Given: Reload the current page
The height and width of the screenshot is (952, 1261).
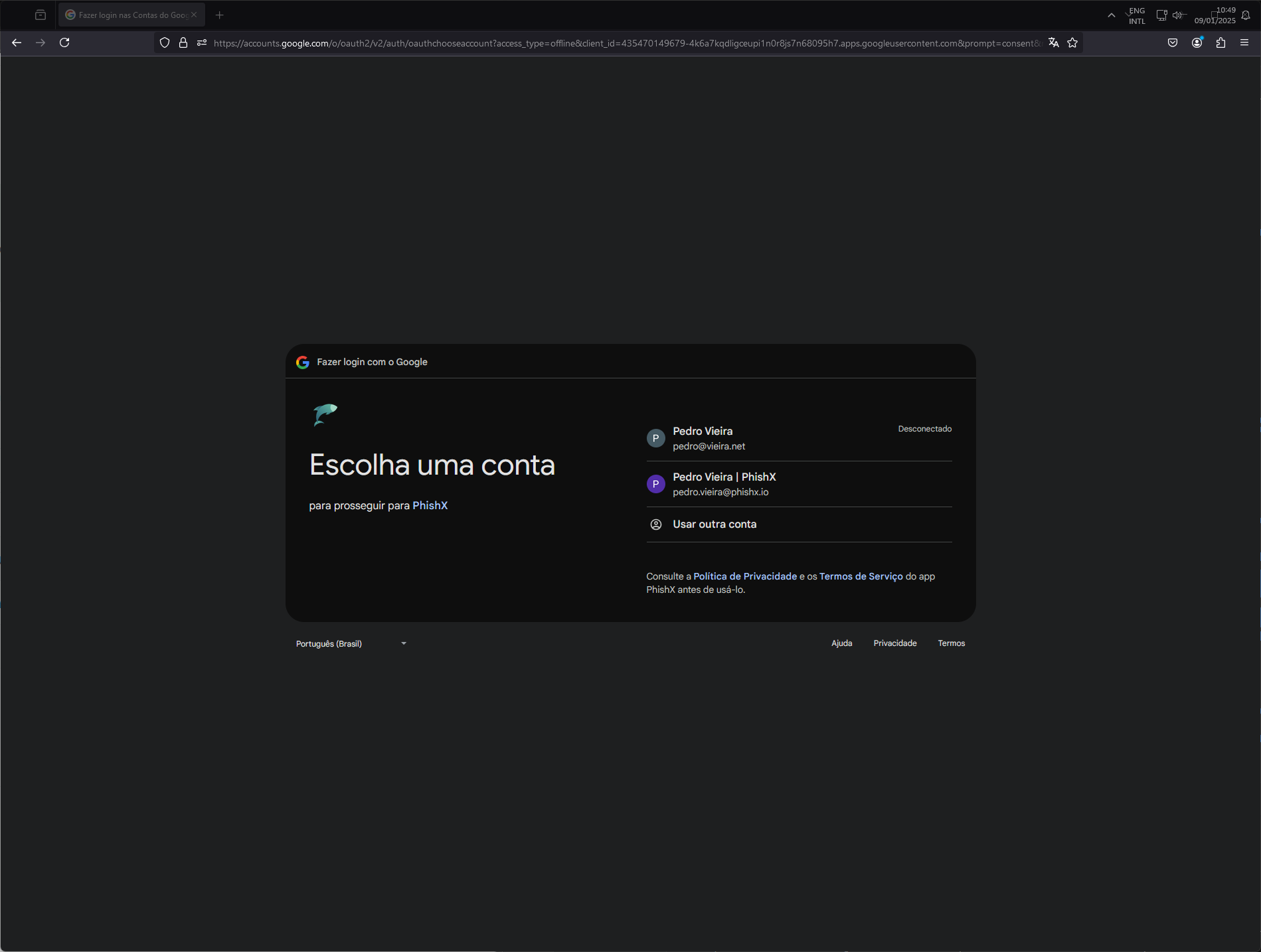Looking at the screenshot, I should tap(64, 42).
